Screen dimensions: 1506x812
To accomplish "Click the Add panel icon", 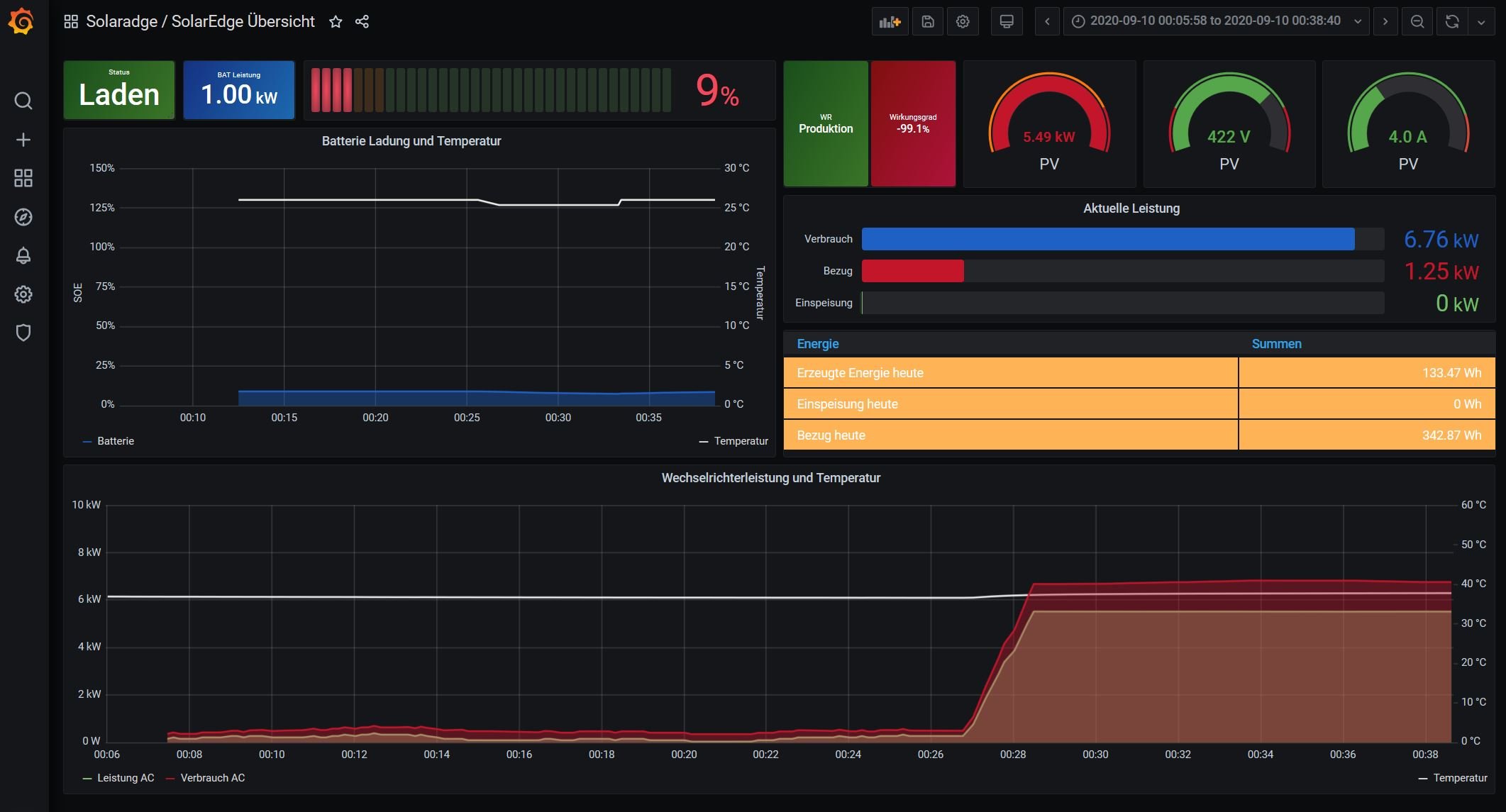I will click(890, 21).
